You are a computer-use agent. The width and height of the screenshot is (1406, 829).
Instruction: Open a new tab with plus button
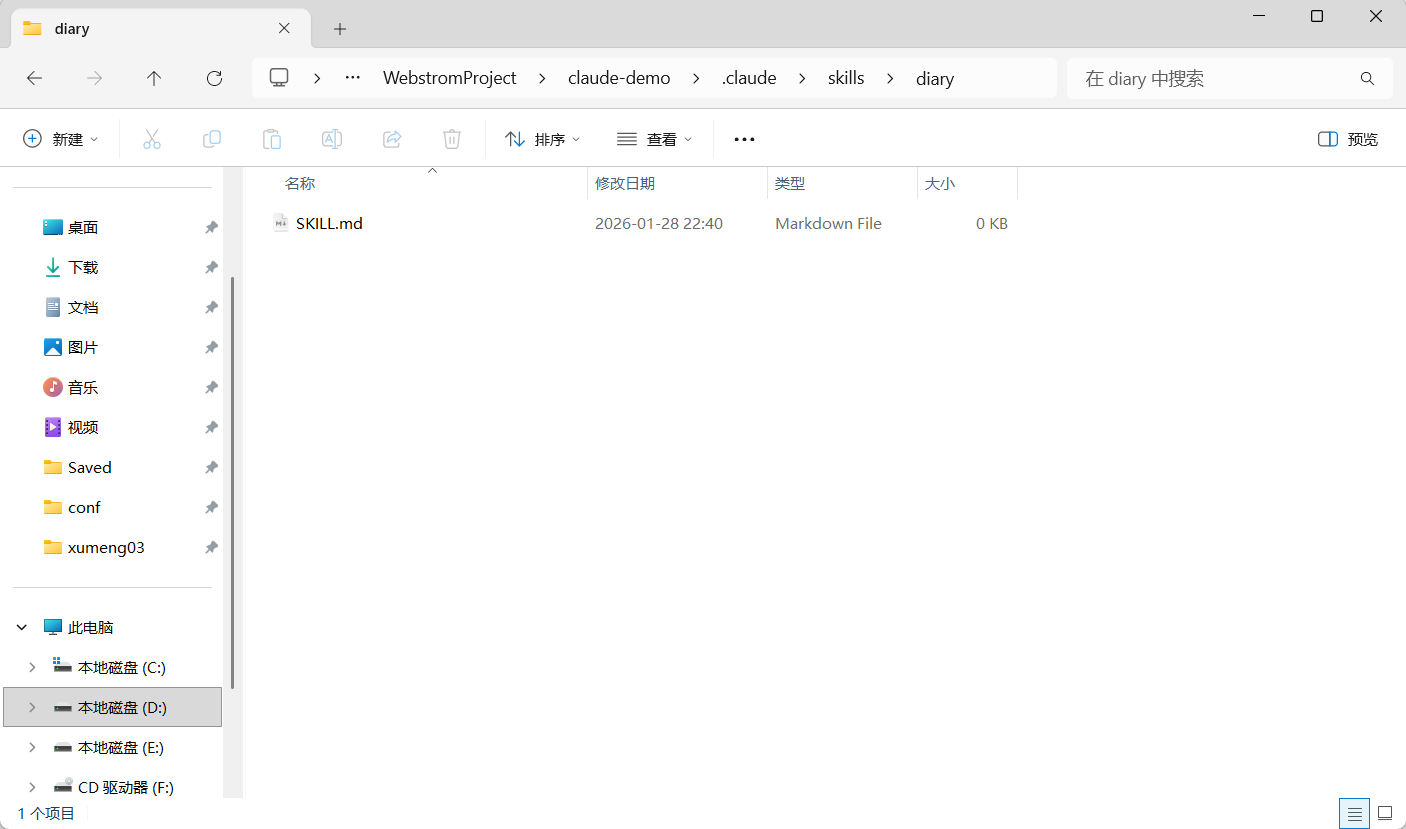pos(340,29)
